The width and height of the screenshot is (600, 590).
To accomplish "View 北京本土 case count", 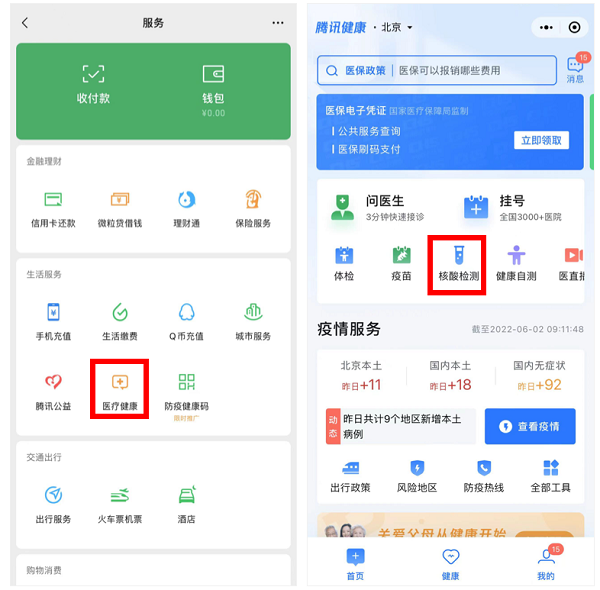I will click(361, 376).
